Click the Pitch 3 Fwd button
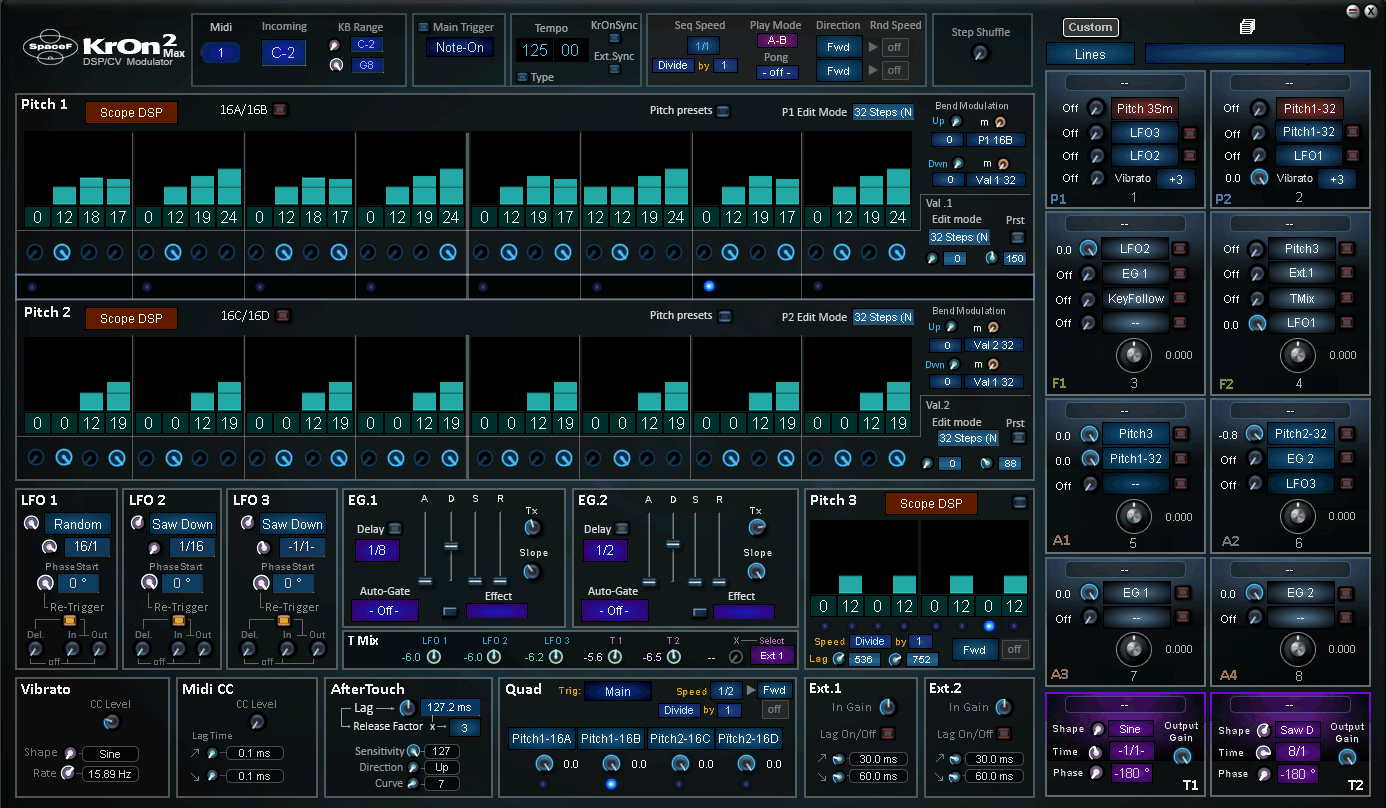 (975, 649)
